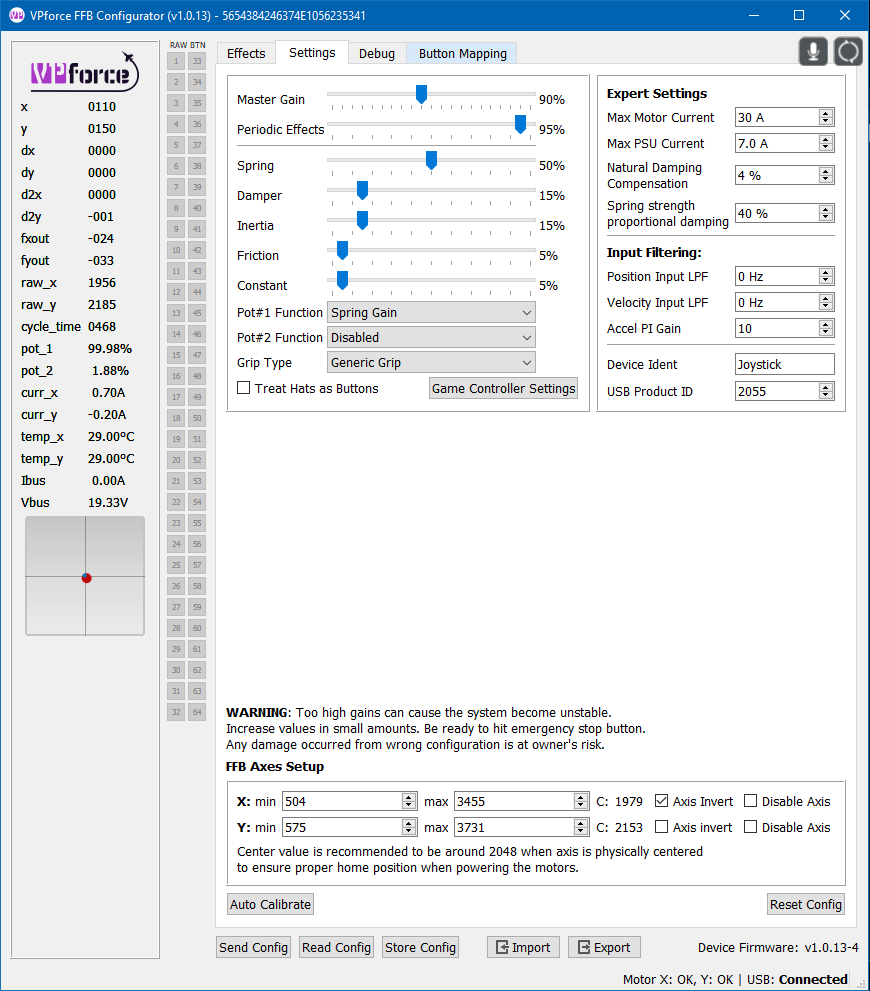Click button indicator number 32
870x991 pixels.
tap(176, 712)
